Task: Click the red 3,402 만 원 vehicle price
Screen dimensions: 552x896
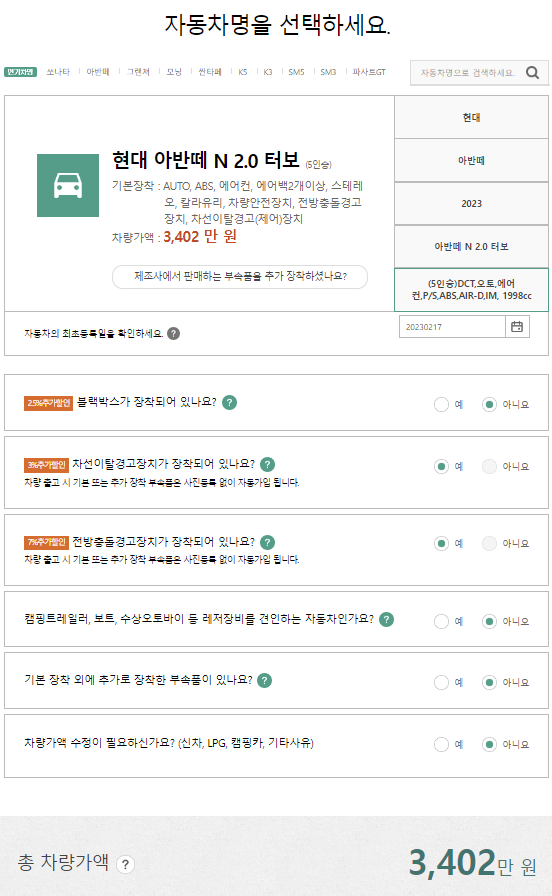Action: click(200, 237)
